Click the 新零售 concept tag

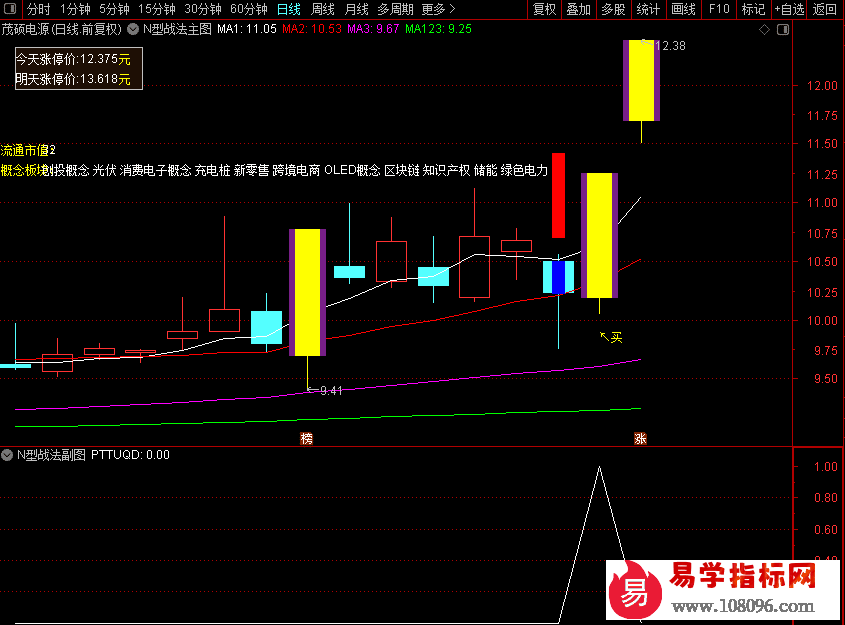pyautogui.click(x=251, y=170)
